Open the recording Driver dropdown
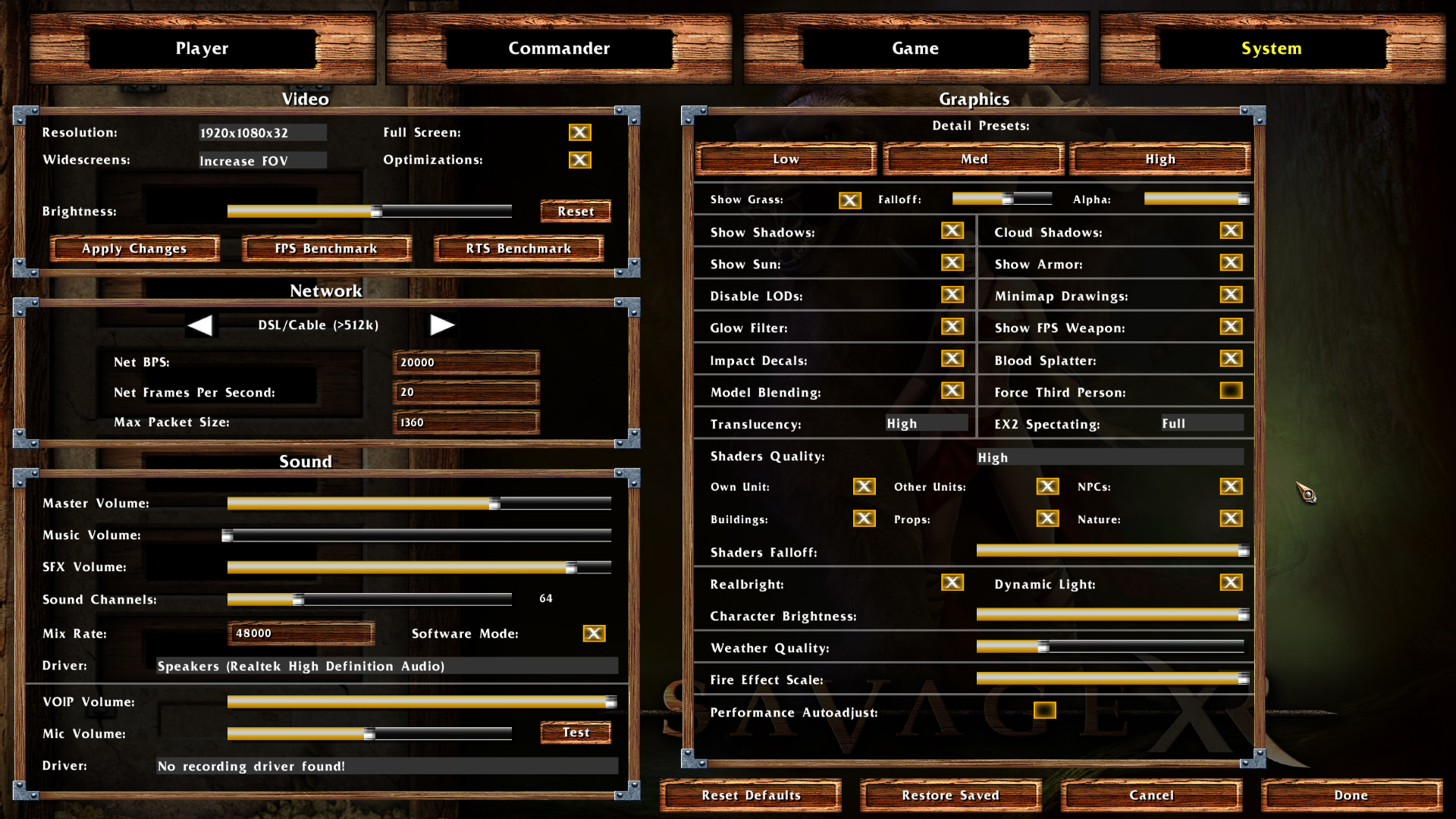The height and width of the screenshot is (819, 1456). coord(387,766)
